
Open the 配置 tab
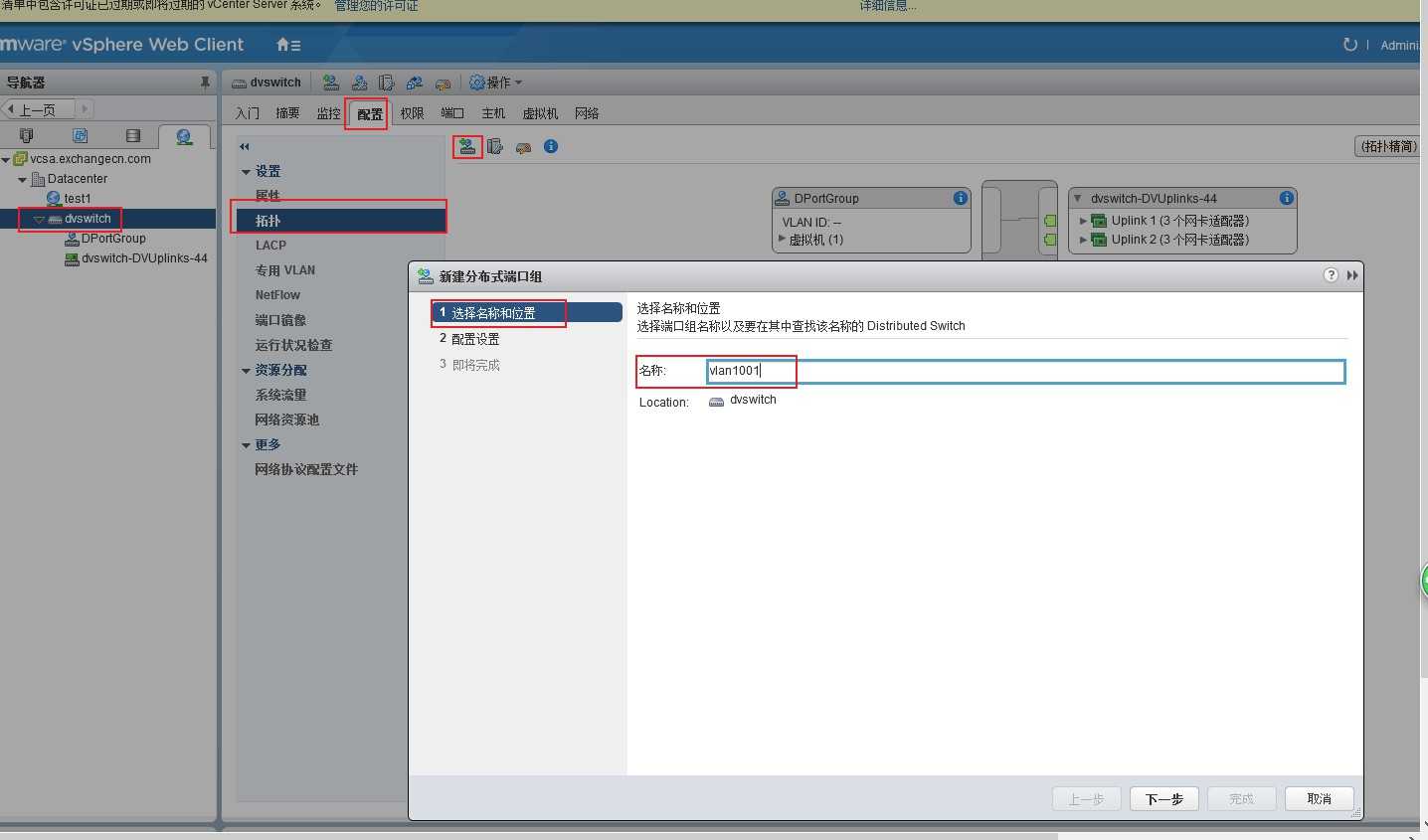click(x=370, y=114)
